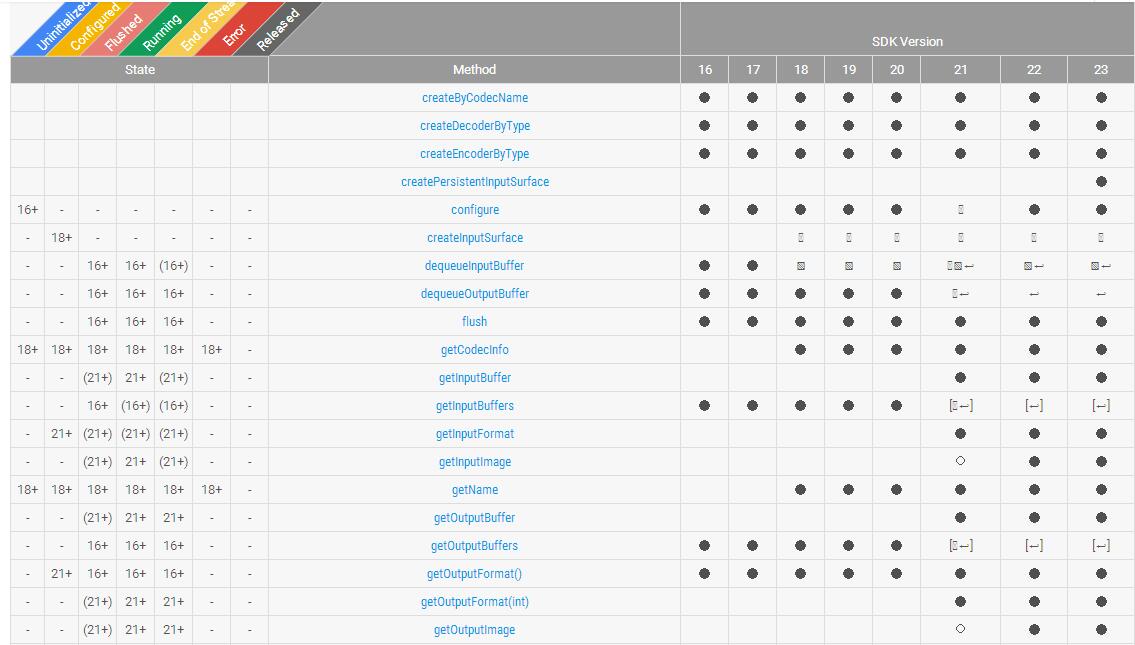The image size is (1135, 645).
Task: Click the 21+ cell in getInputBuffer row
Action: 135,378
